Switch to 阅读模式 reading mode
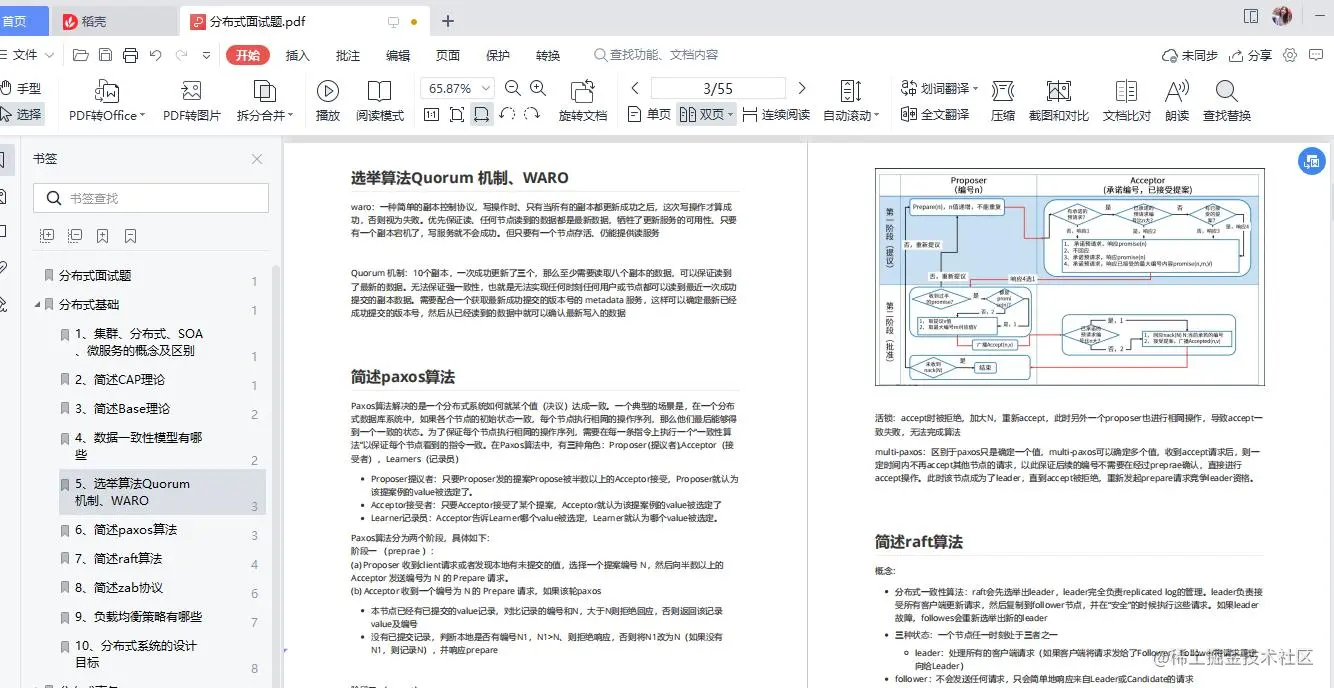 (x=380, y=101)
